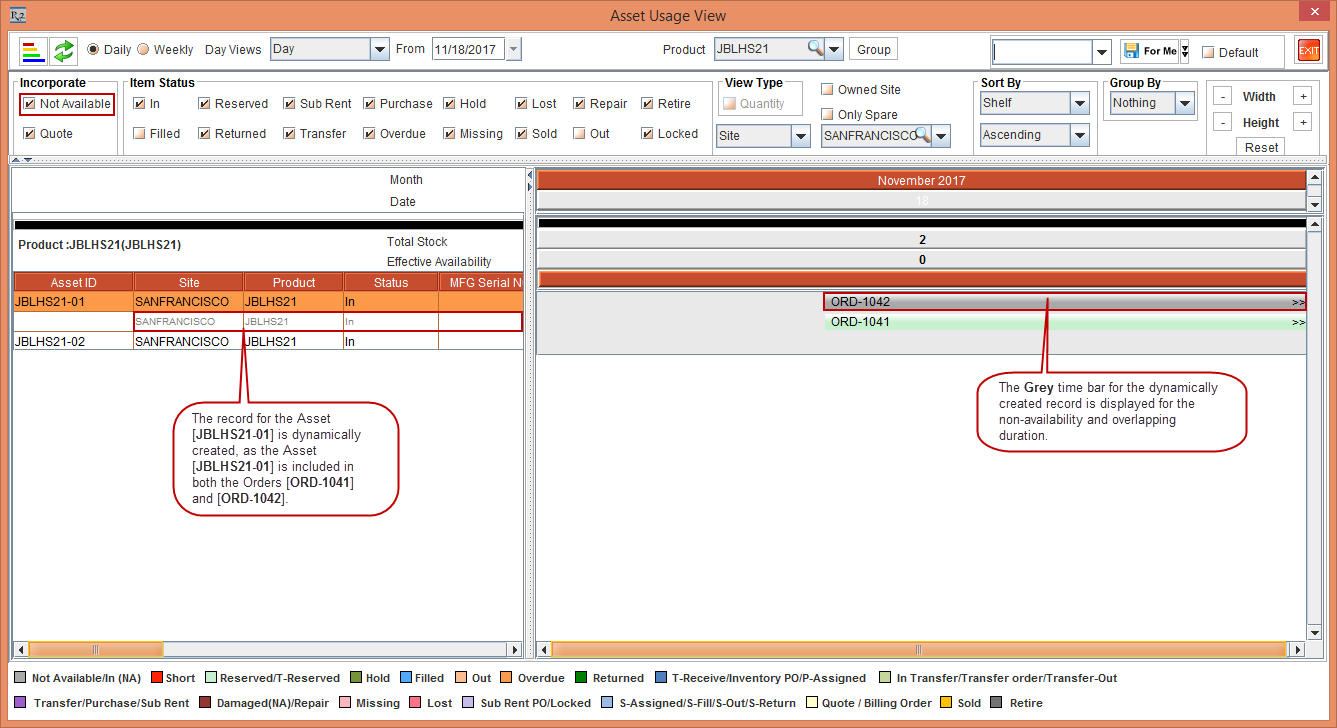Click the red EXIT icon

tap(1307, 51)
